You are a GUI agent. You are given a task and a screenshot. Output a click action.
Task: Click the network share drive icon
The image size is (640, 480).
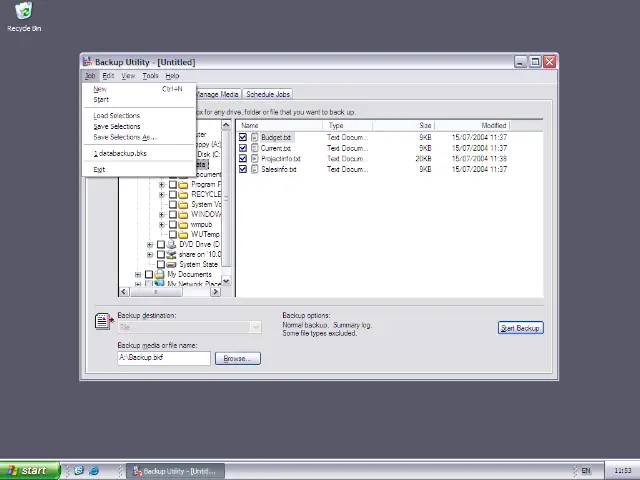[172, 254]
